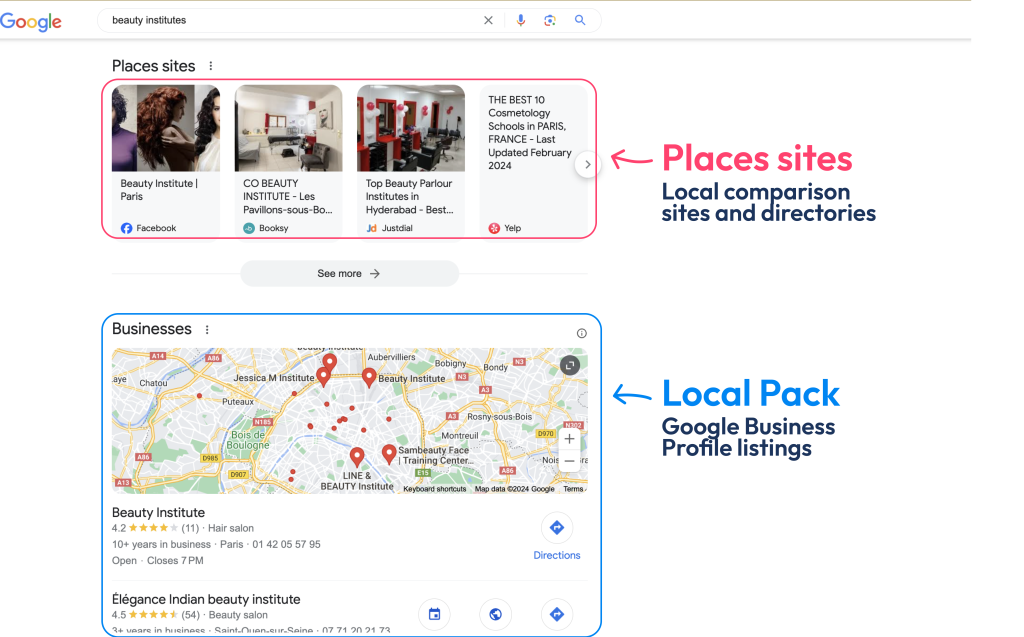Click the "Beauty Institute | Paris" card title
1024x637 pixels.
coord(159,190)
